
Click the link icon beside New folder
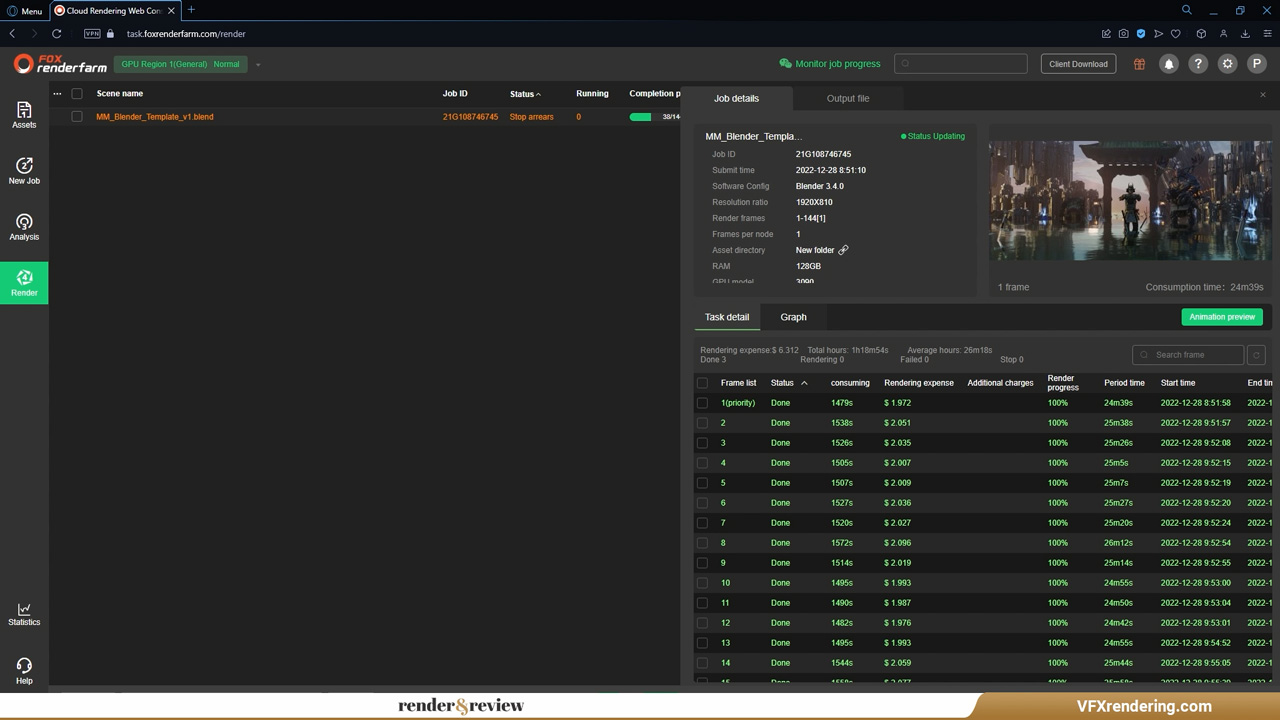pyautogui.click(x=843, y=250)
